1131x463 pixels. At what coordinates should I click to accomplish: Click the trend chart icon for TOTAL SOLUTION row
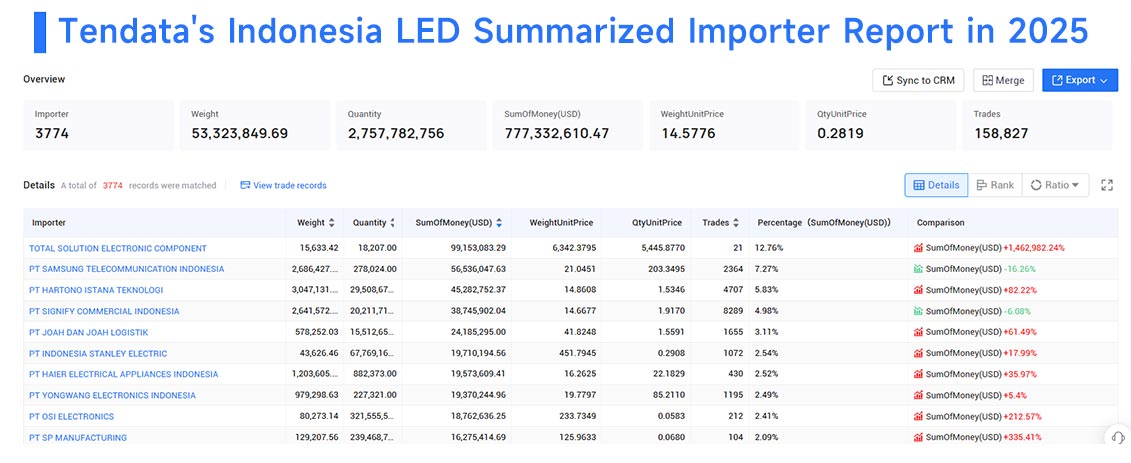point(918,248)
